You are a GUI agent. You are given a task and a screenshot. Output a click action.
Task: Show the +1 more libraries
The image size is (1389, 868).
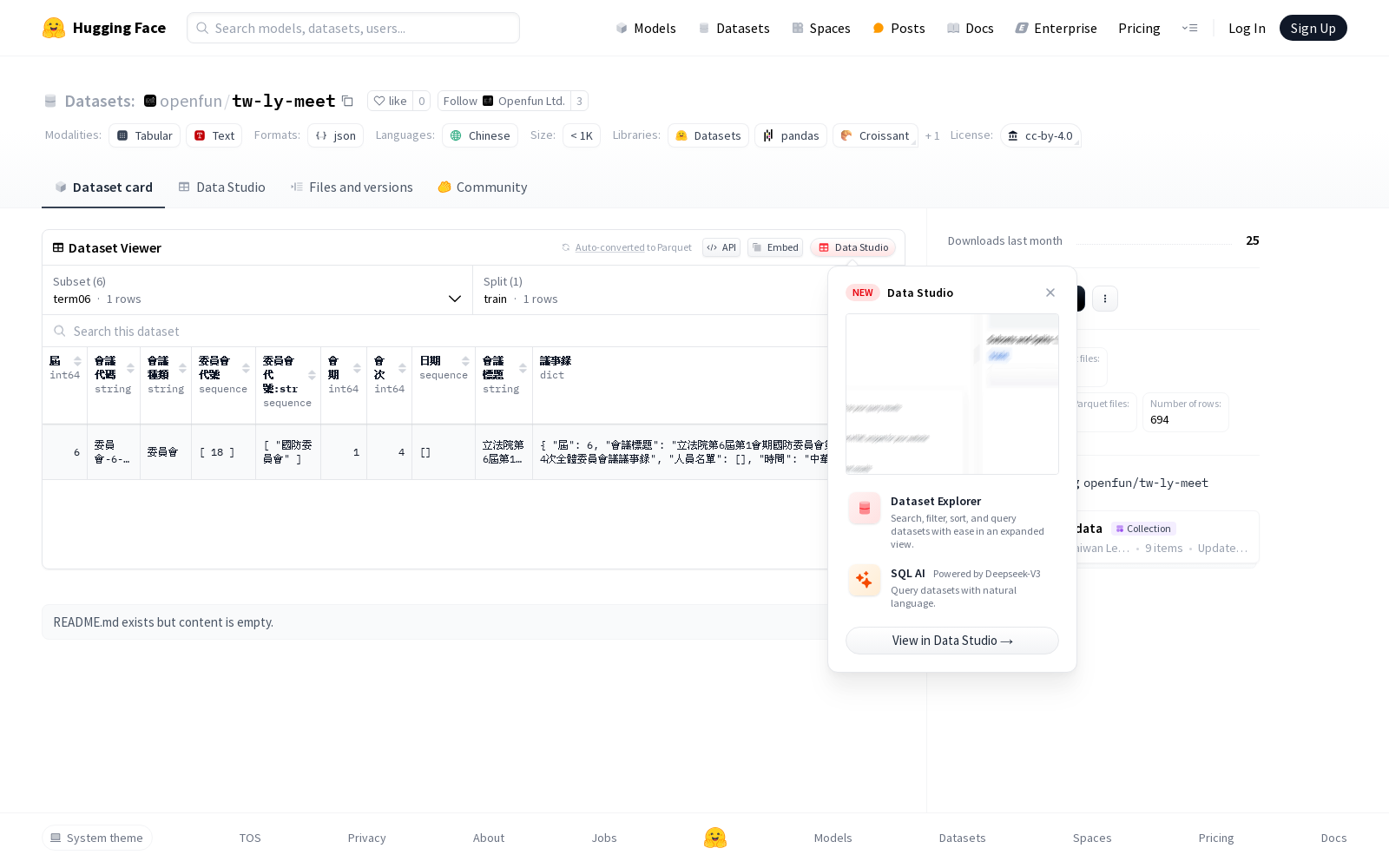[932, 135]
